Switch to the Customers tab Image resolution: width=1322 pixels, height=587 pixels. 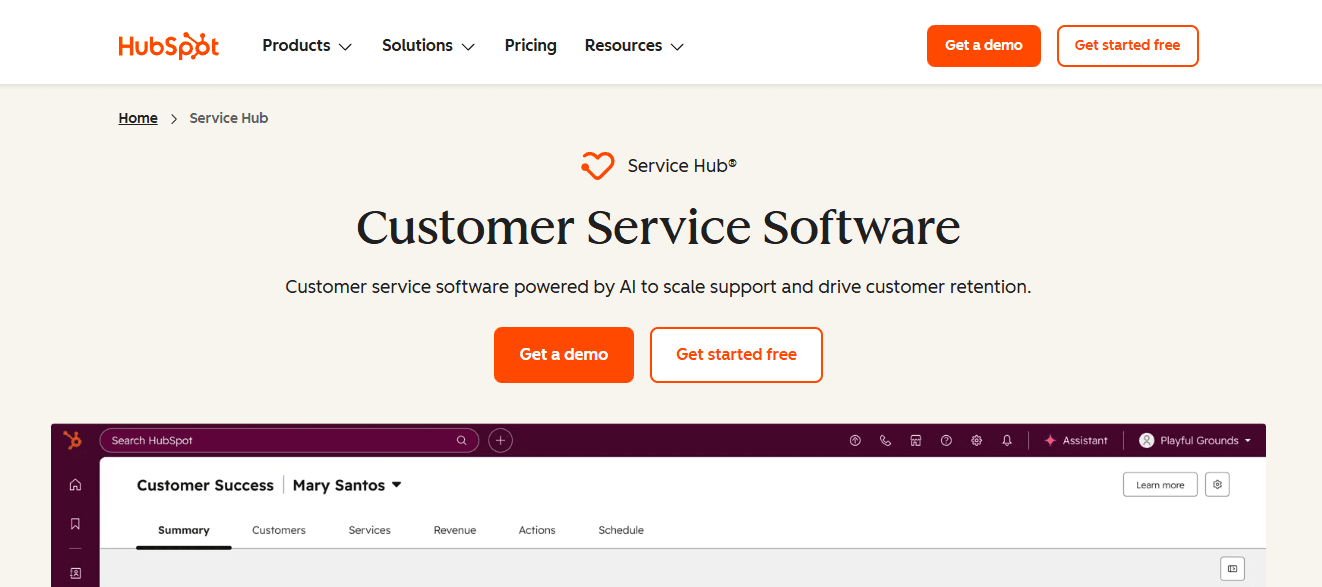coord(279,530)
